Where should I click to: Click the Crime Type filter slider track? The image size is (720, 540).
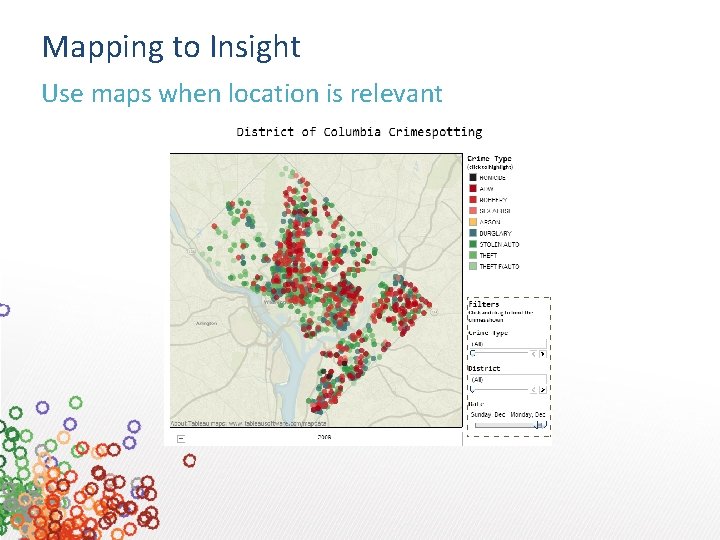[500, 353]
